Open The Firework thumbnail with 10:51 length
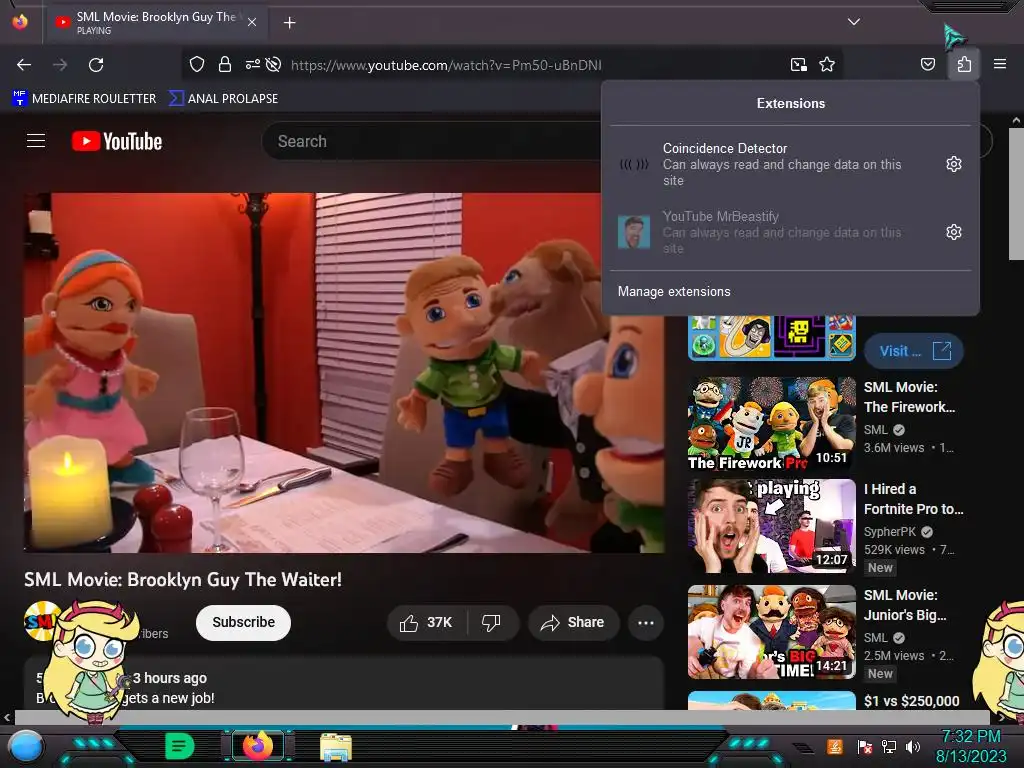 coord(771,423)
